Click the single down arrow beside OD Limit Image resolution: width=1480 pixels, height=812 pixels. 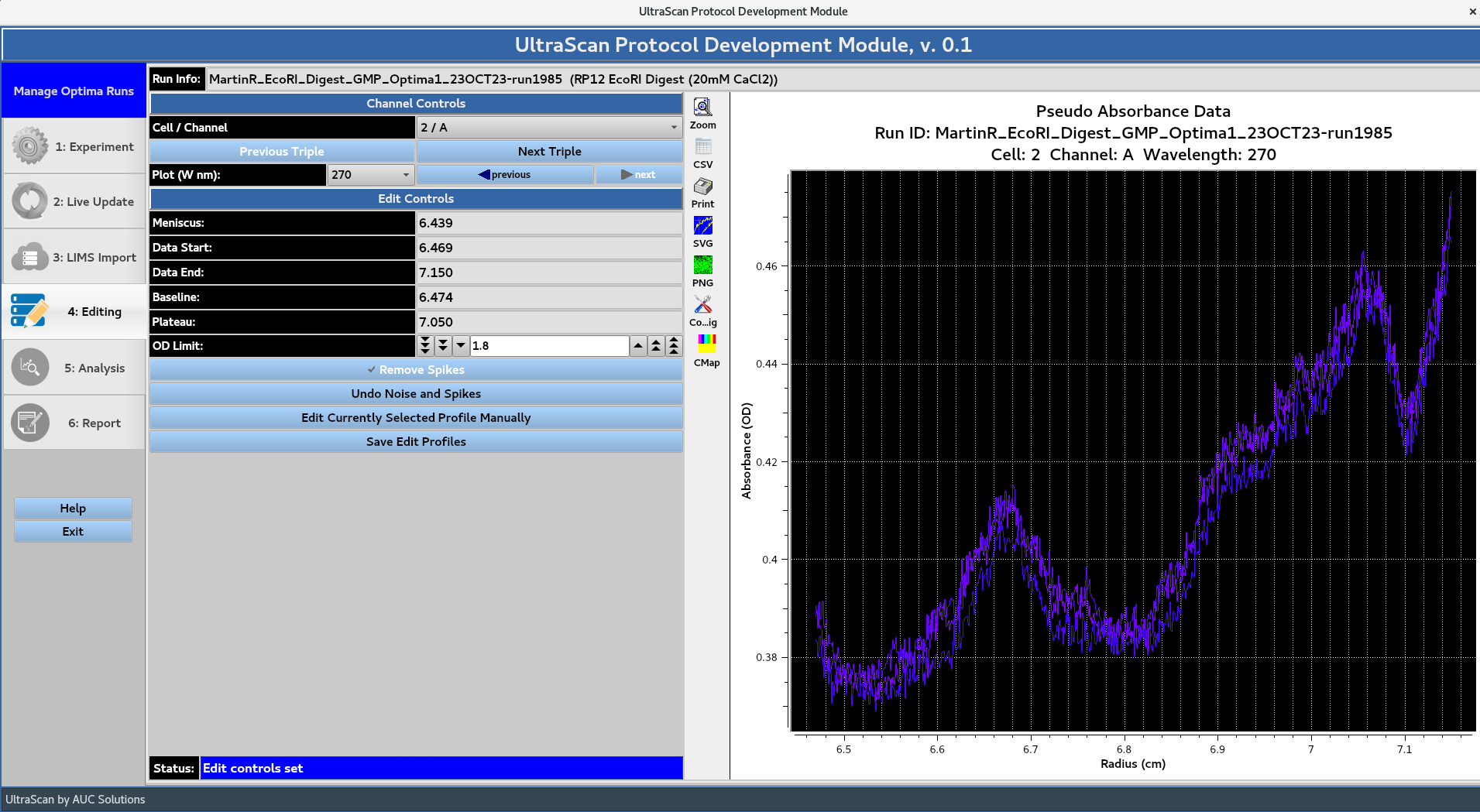tap(460, 345)
